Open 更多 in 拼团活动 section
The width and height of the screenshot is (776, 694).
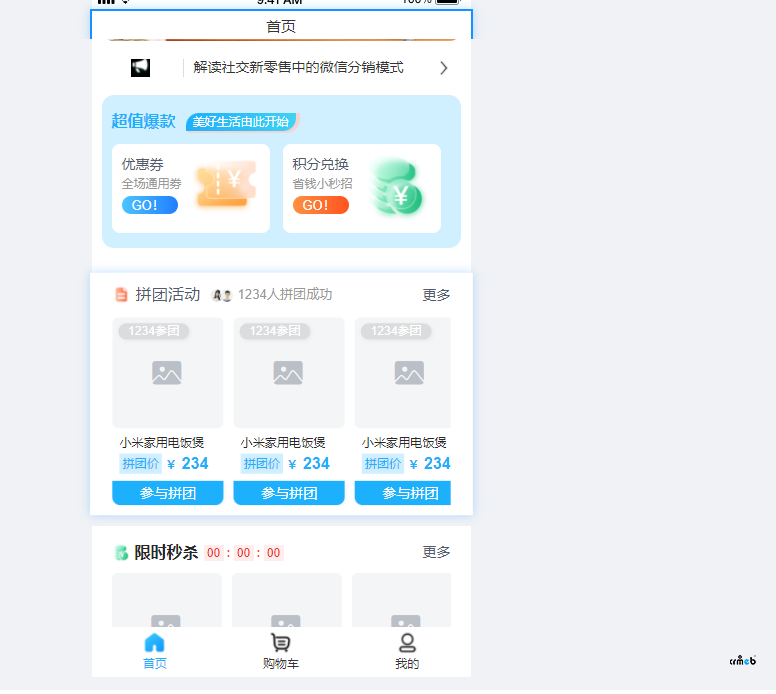pos(436,295)
